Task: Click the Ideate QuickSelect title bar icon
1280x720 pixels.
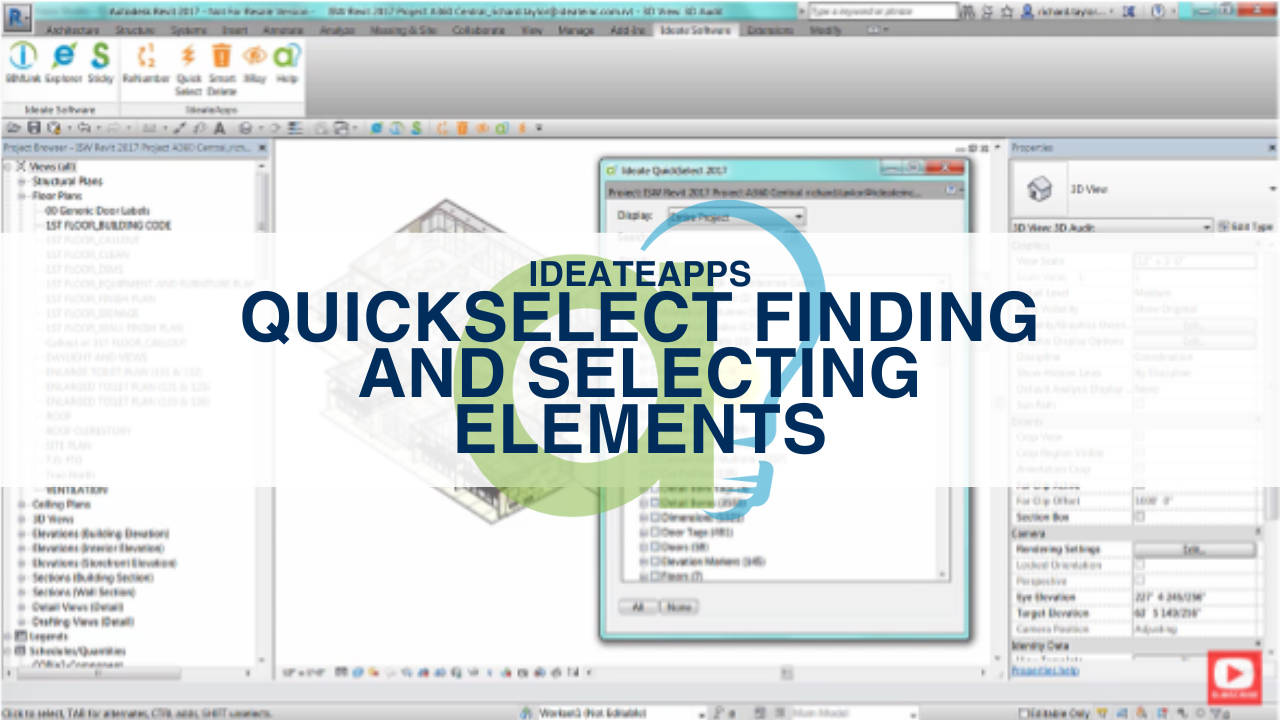Action: coord(613,168)
